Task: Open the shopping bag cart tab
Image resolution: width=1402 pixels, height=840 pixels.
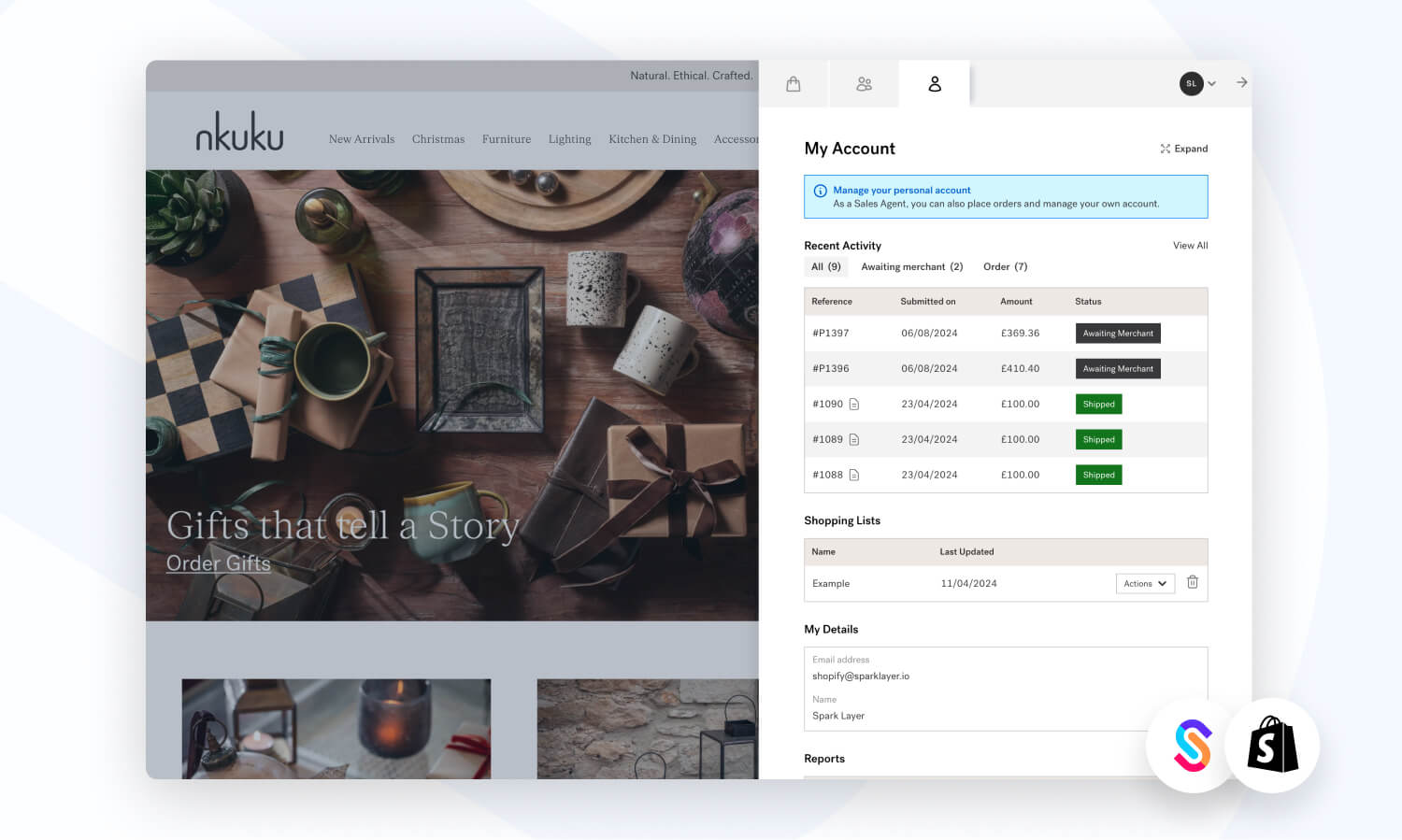Action: coord(793,84)
